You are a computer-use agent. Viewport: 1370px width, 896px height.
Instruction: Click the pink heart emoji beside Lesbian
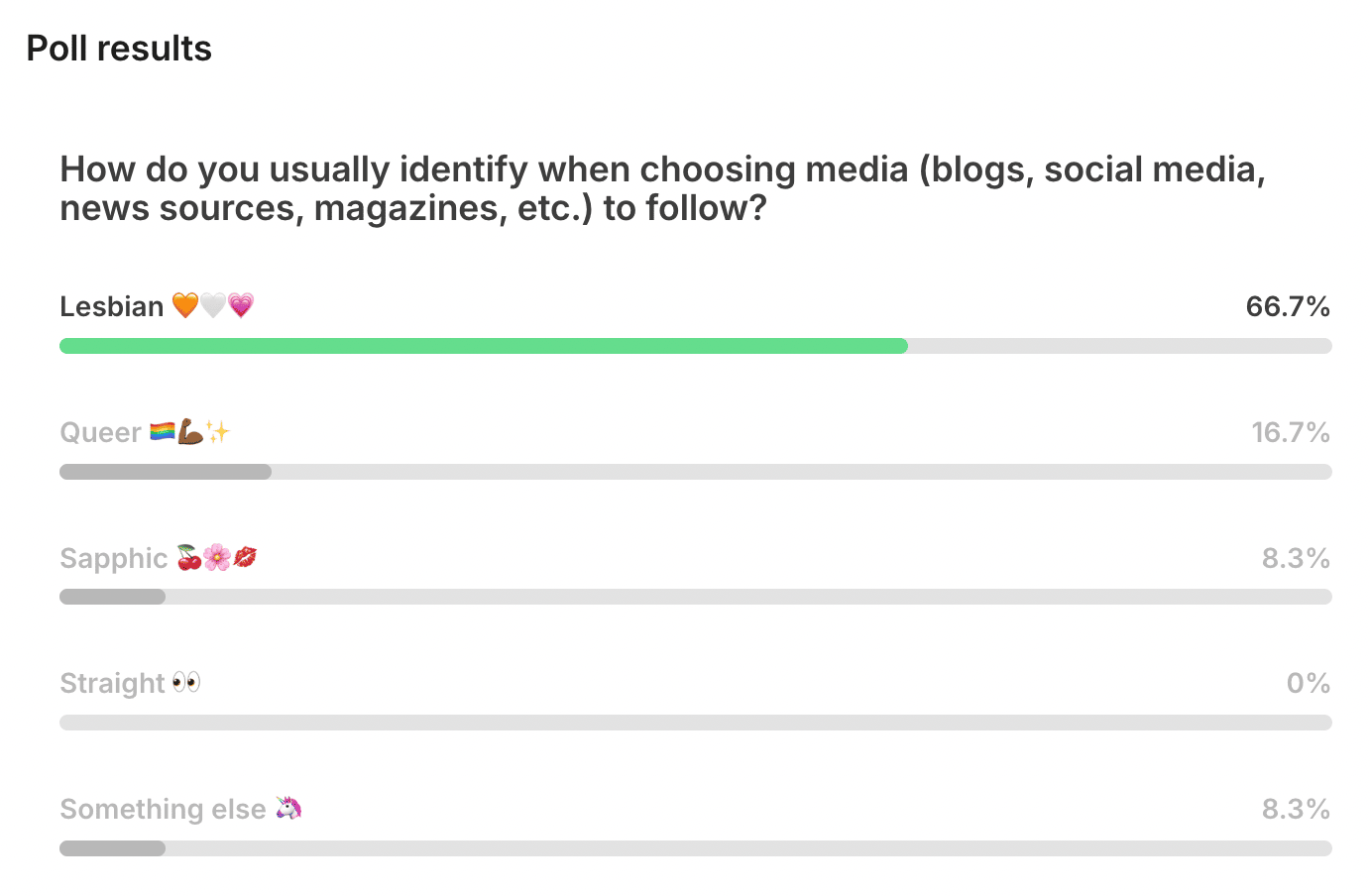click(x=241, y=305)
